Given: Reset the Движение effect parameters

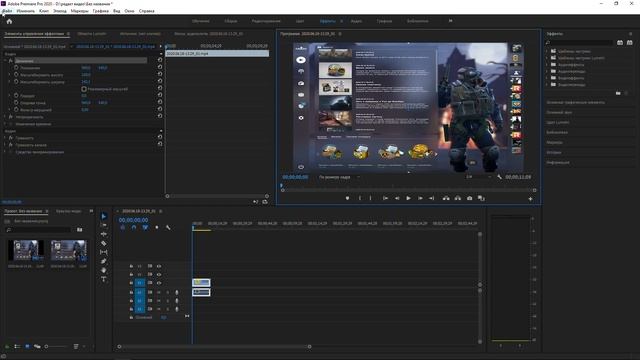Looking at the screenshot, I should click(x=160, y=60).
